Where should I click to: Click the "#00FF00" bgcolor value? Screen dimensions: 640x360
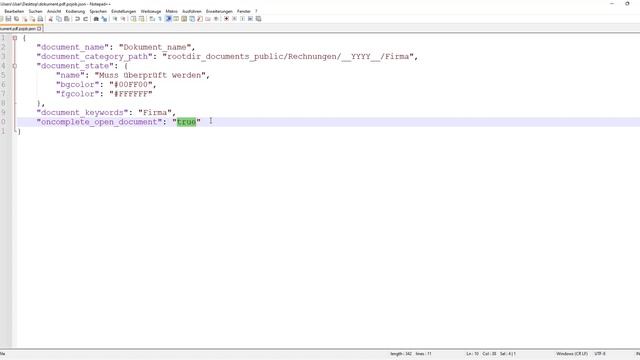(131, 85)
